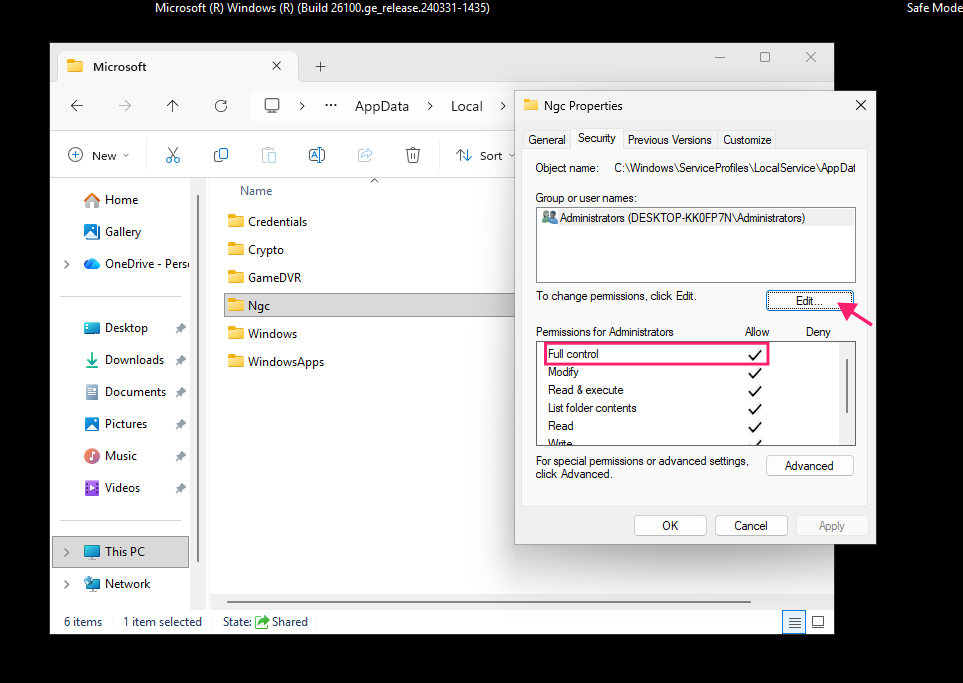Unpin Downloads using its pin icon
Viewport: 963px width, 683px height.
(180, 361)
